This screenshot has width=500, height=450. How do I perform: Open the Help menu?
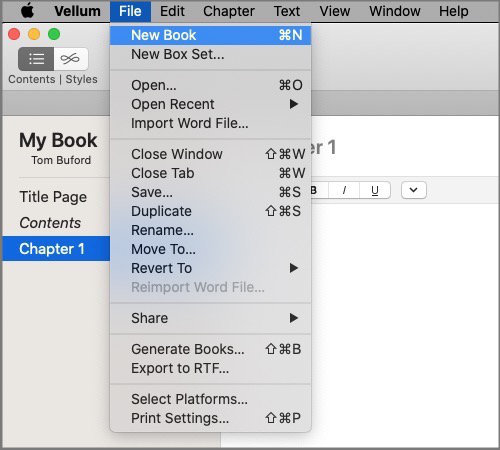pyautogui.click(x=453, y=11)
